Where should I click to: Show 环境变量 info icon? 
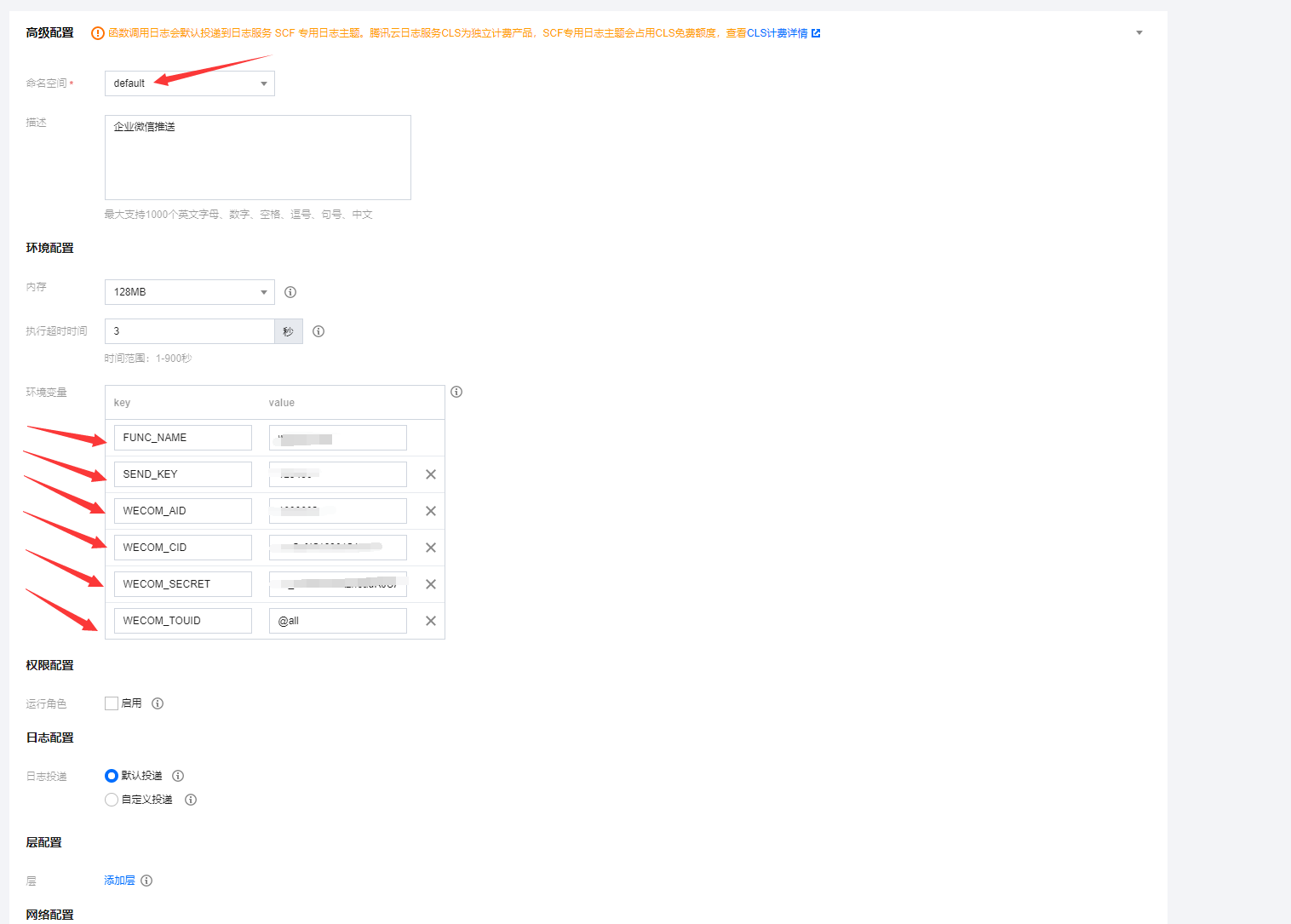[456, 392]
